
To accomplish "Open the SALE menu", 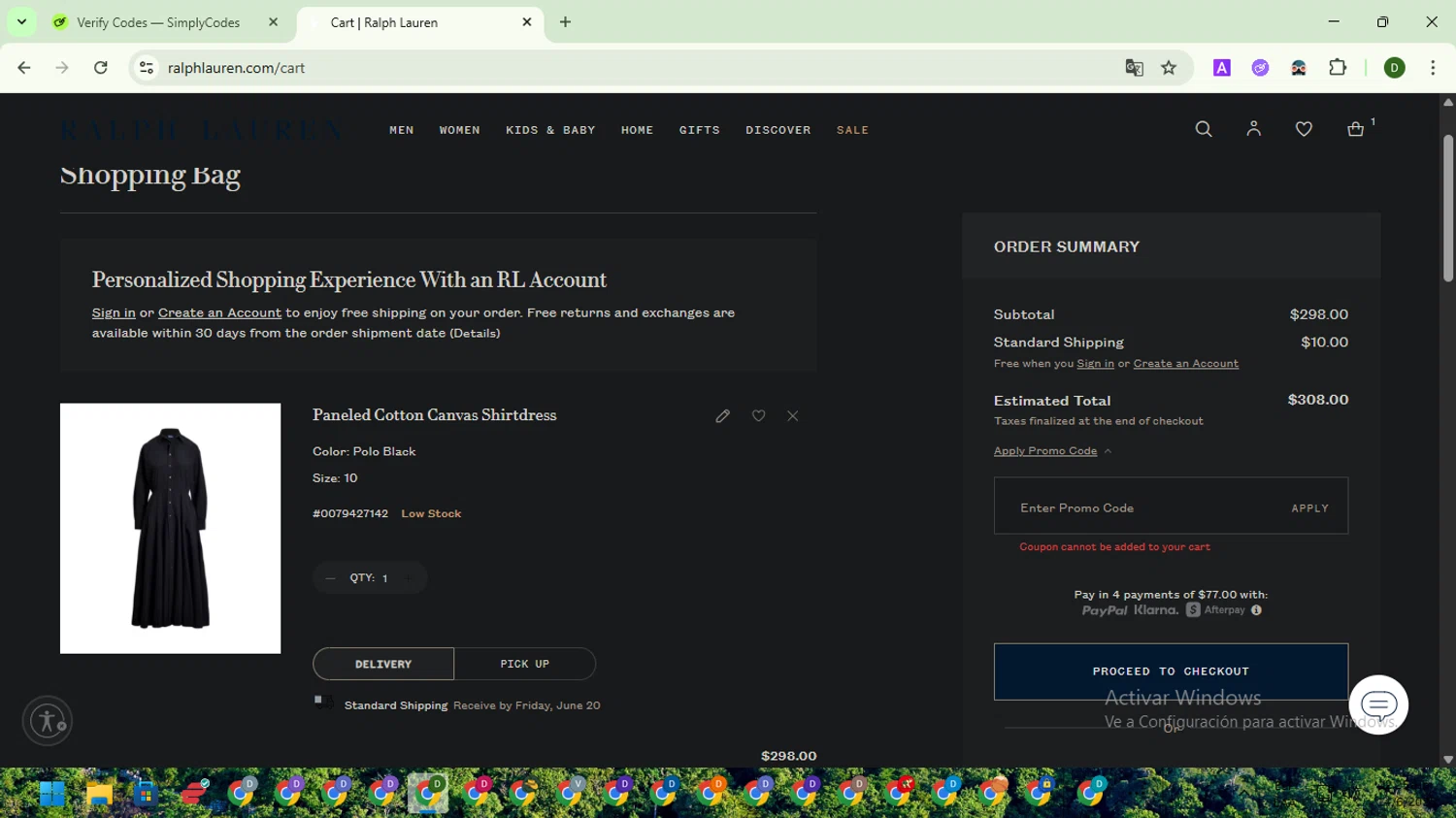I will point(853,130).
